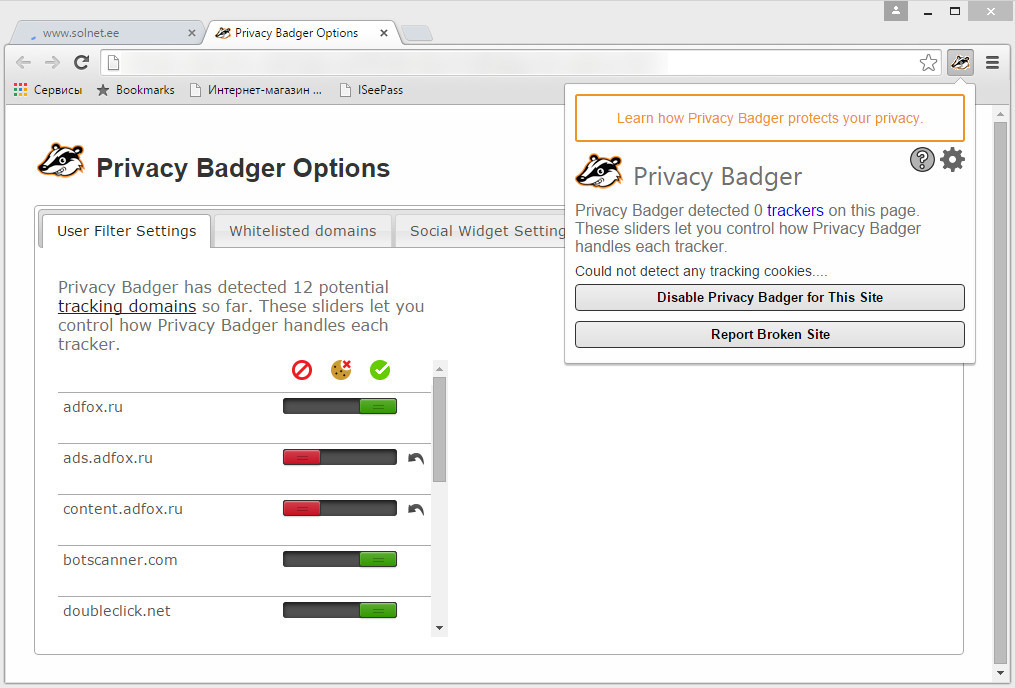Open the Bookmarks bookmark item
This screenshot has width=1015, height=688.
point(135,90)
